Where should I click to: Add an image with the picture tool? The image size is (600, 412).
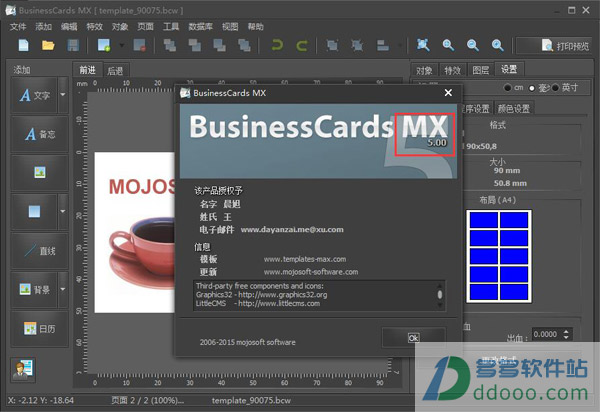[x=40, y=173]
